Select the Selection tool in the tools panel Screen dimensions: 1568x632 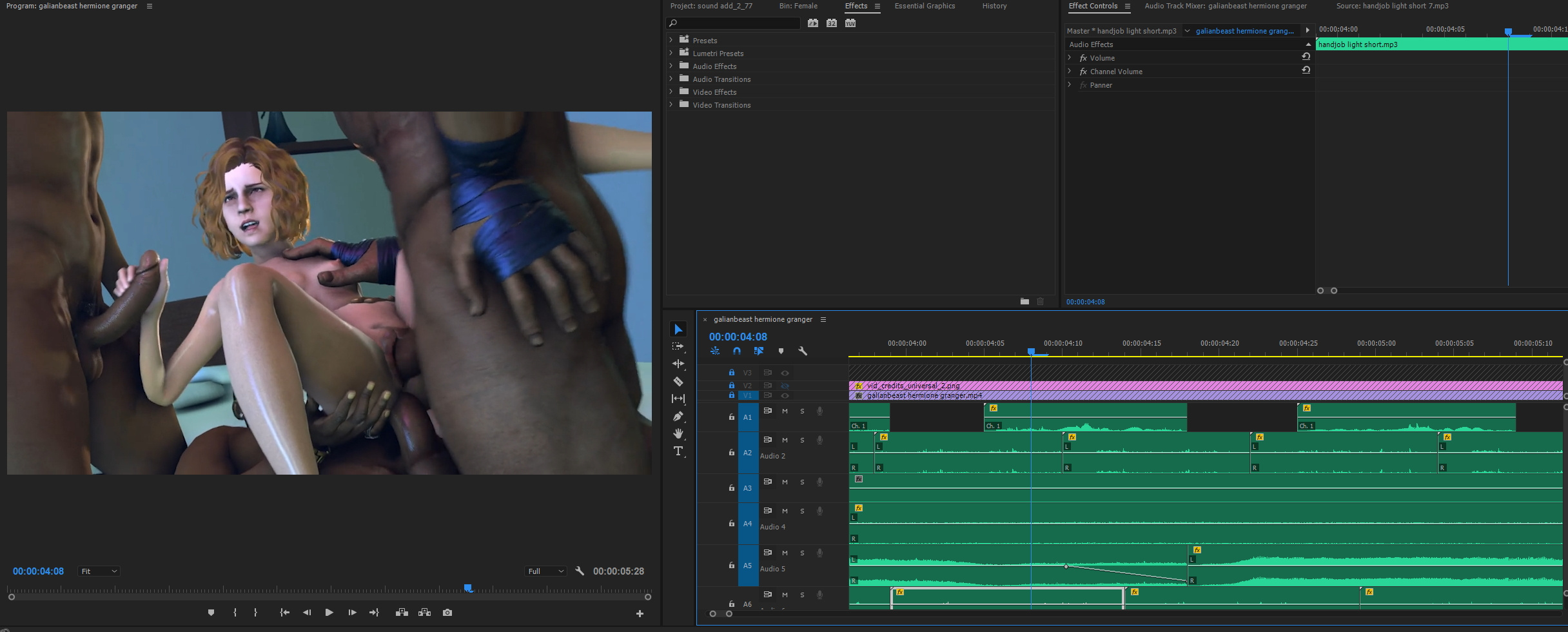[x=678, y=330]
